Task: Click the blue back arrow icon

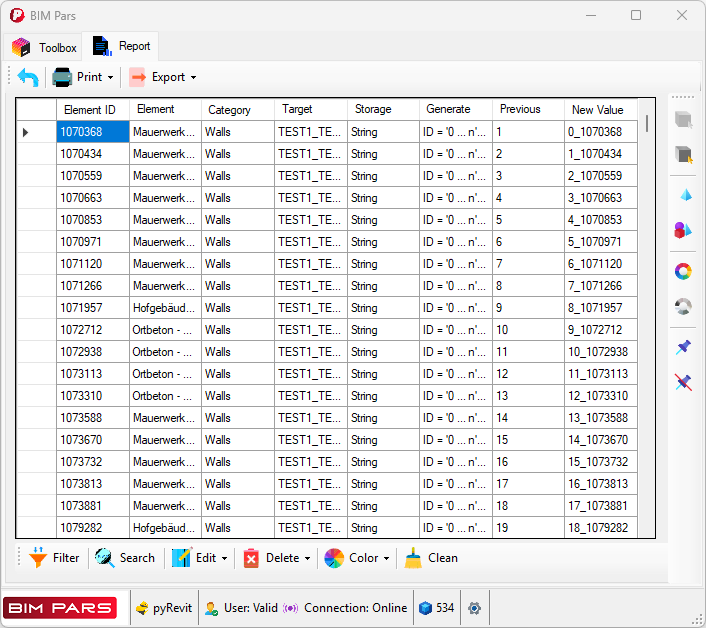Action: point(28,77)
